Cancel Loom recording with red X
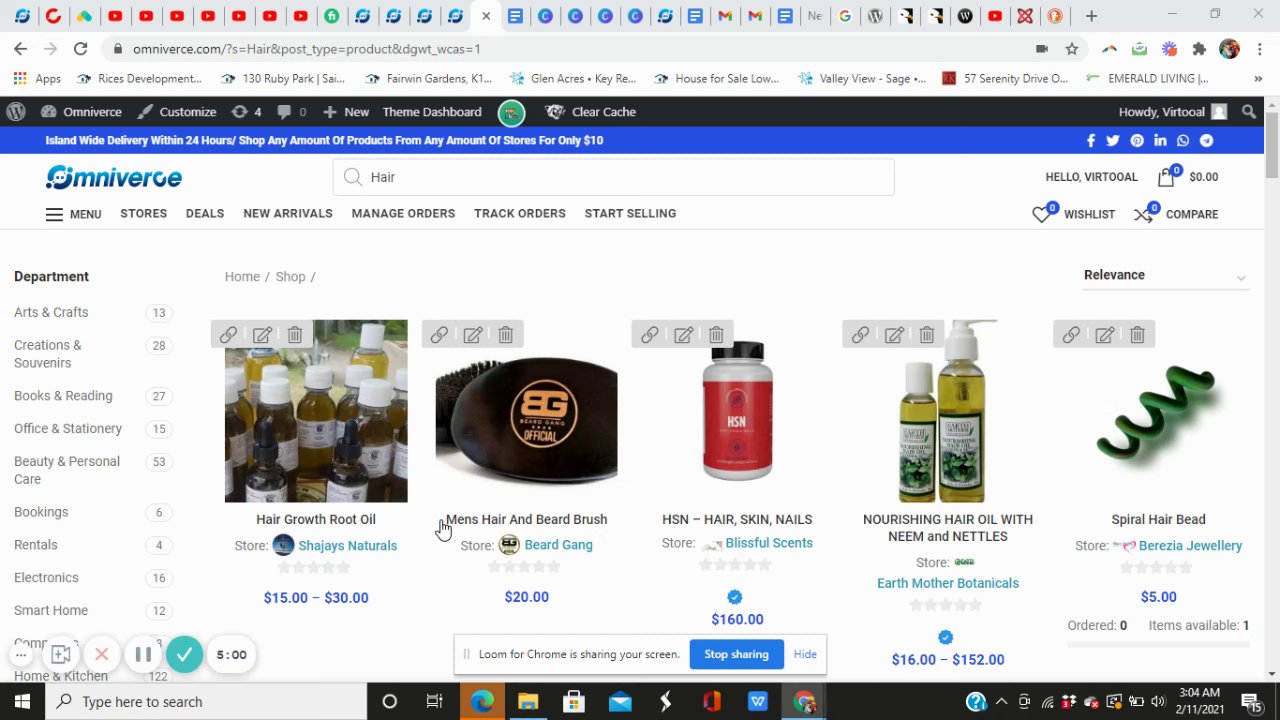Image resolution: width=1280 pixels, height=720 pixels. (102, 655)
